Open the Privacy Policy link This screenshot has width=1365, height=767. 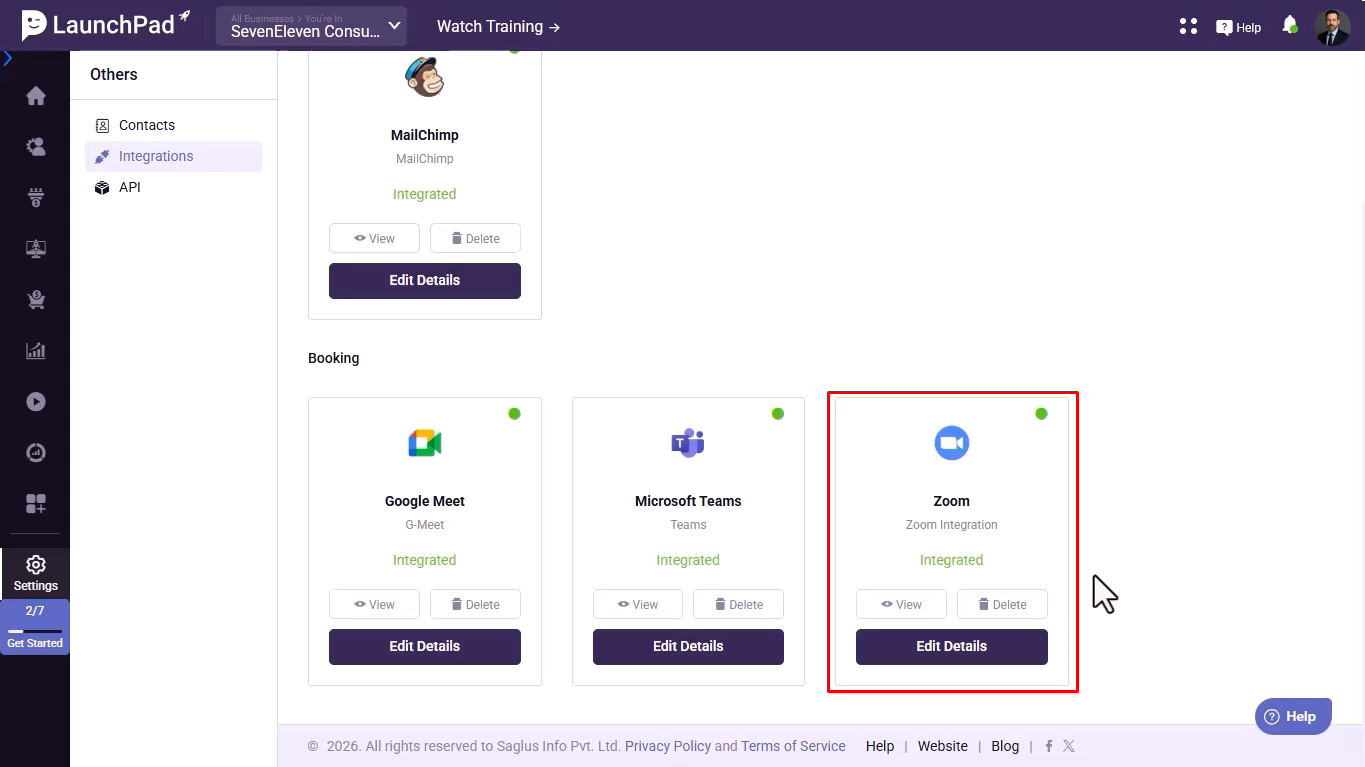(667, 746)
